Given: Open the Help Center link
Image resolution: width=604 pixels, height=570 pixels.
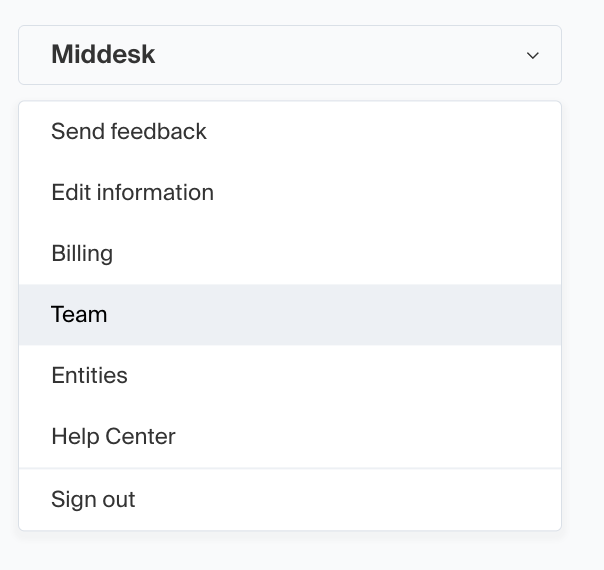Looking at the screenshot, I should [x=113, y=437].
